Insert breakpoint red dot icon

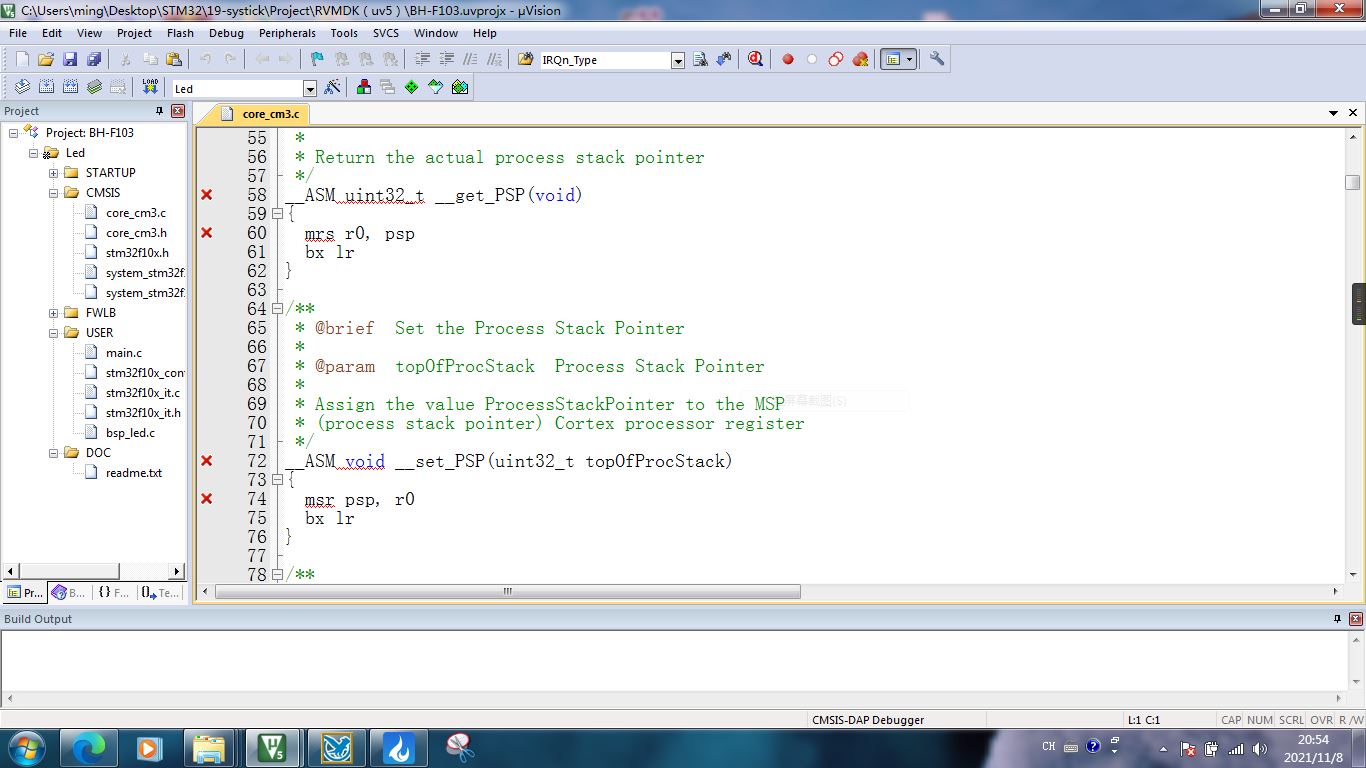point(787,59)
